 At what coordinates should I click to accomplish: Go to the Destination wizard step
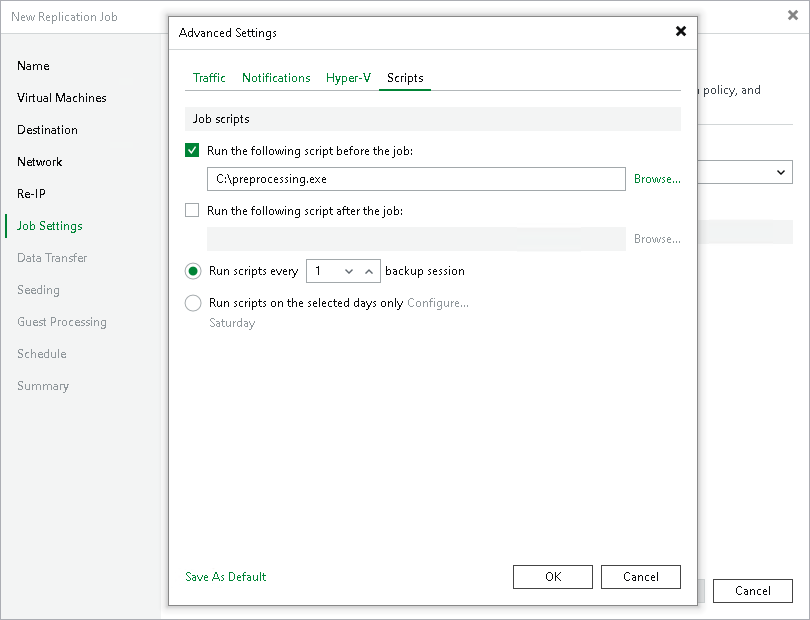click(x=47, y=130)
